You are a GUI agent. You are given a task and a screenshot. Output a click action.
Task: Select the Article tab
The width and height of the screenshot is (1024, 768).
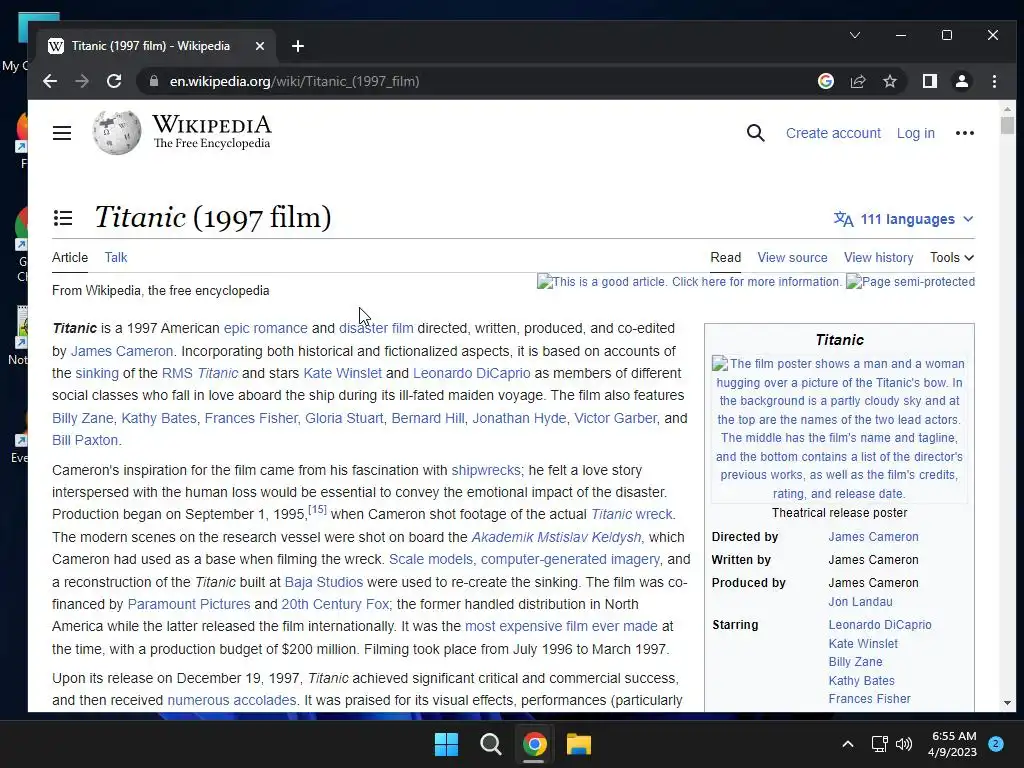point(70,257)
